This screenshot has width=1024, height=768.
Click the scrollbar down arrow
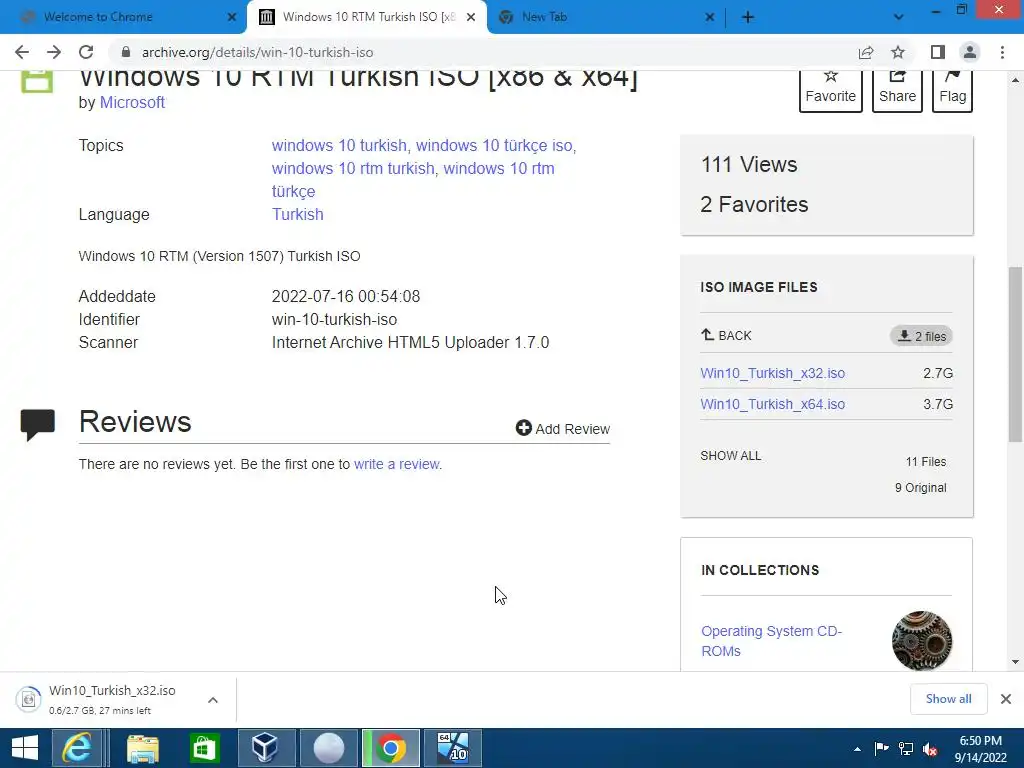pos(1016,662)
